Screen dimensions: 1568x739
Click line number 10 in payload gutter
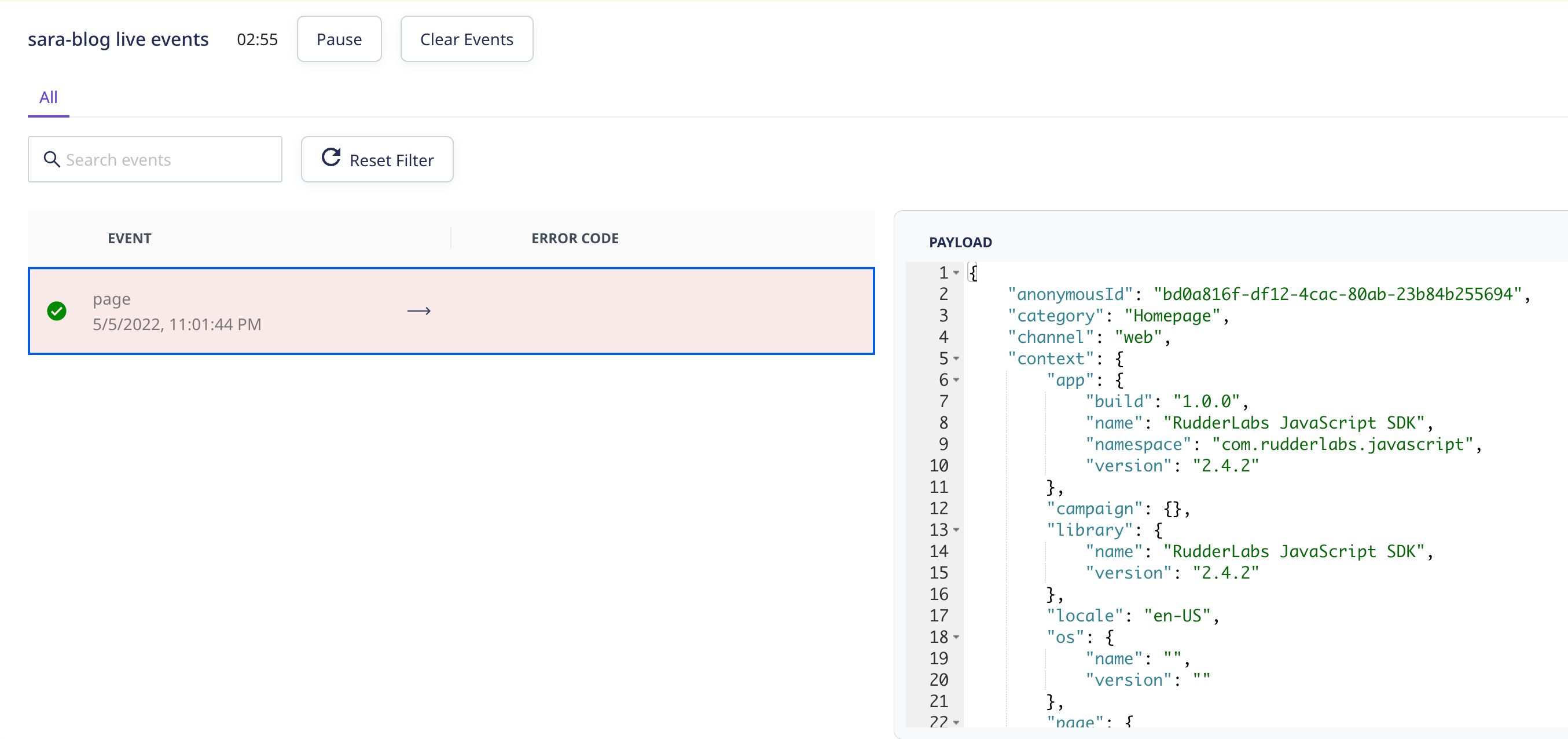(938, 466)
